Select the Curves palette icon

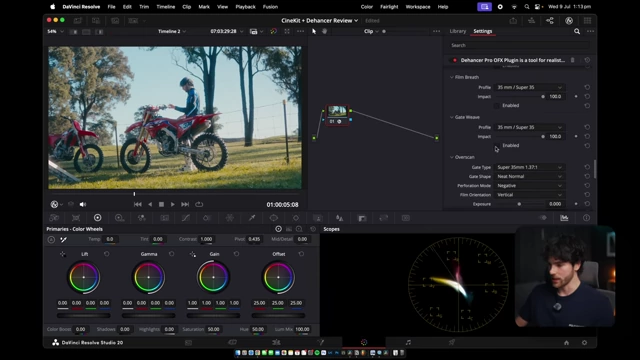pos(186,218)
